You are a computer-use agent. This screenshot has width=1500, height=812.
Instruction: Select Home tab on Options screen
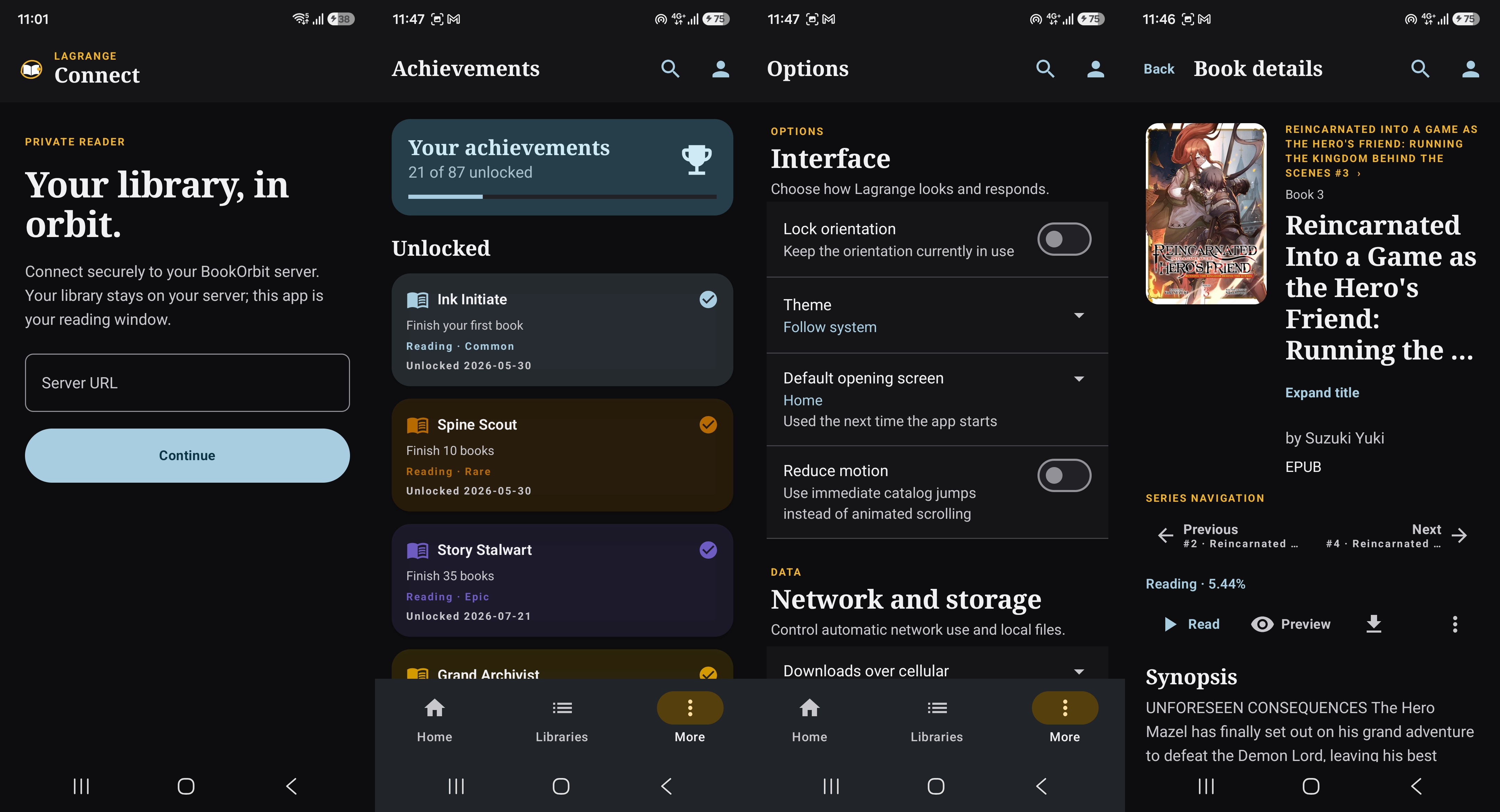tap(809, 721)
